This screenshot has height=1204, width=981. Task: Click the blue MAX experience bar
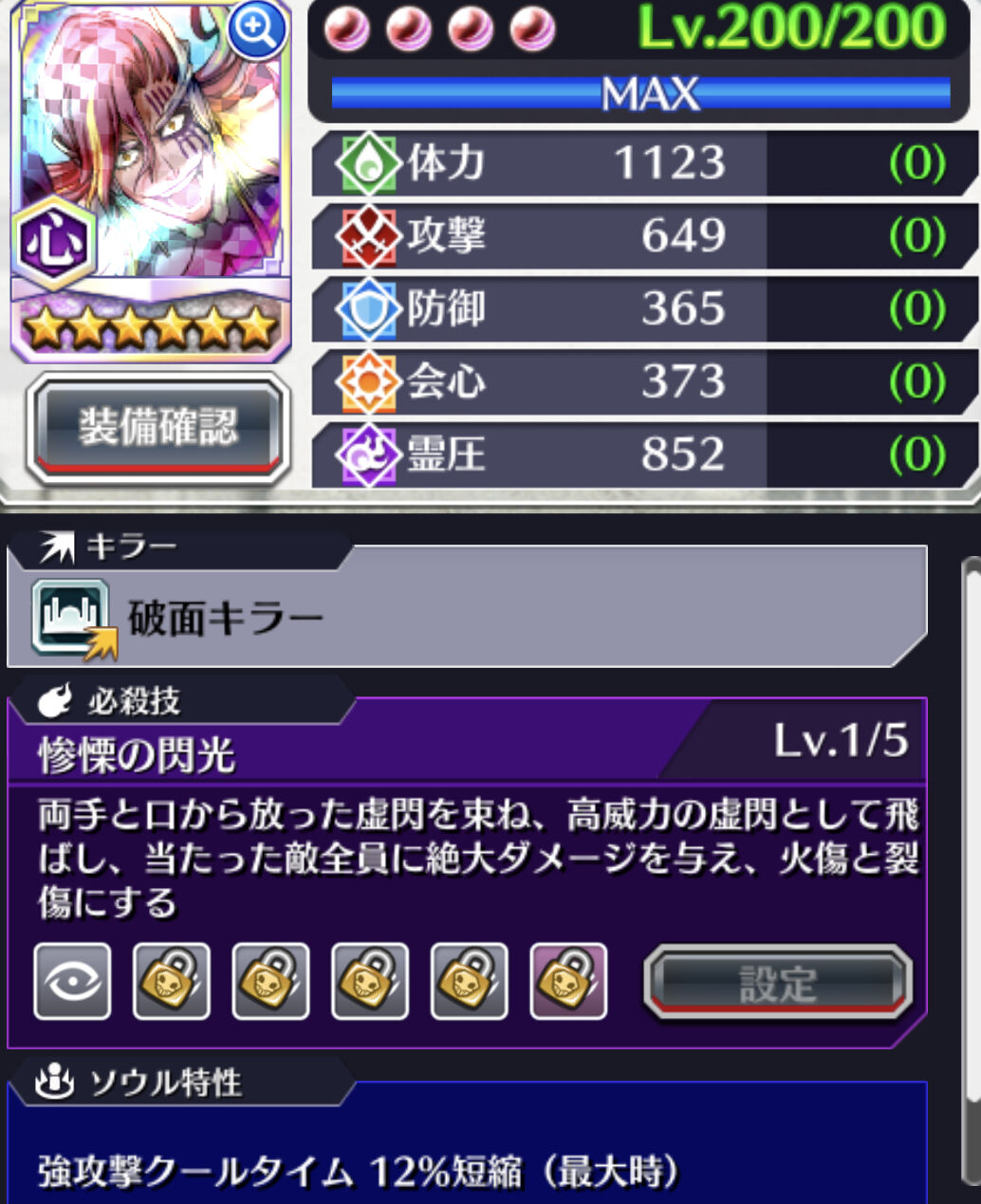point(640,93)
